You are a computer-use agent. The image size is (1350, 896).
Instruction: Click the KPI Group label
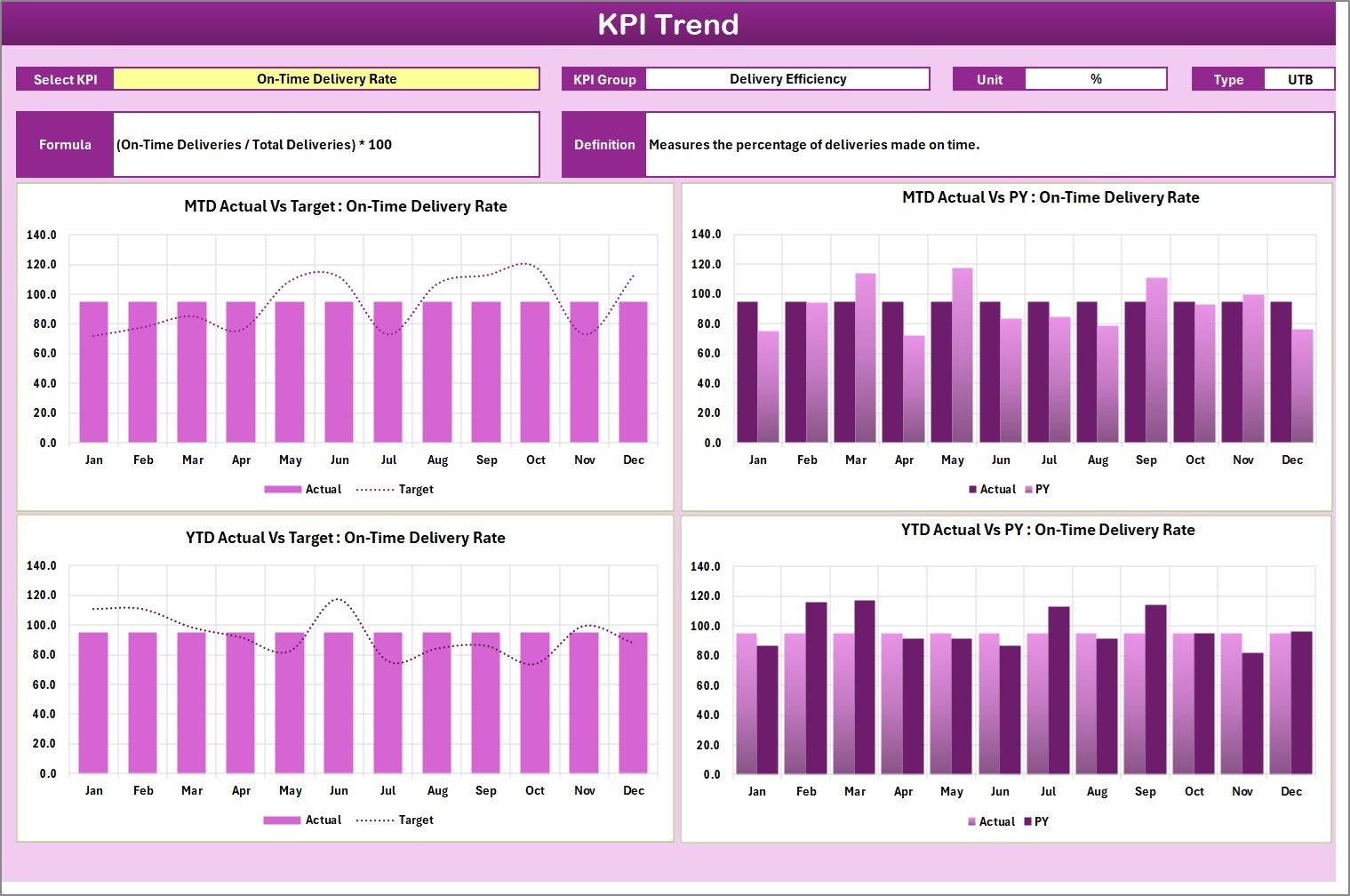pyautogui.click(x=603, y=78)
